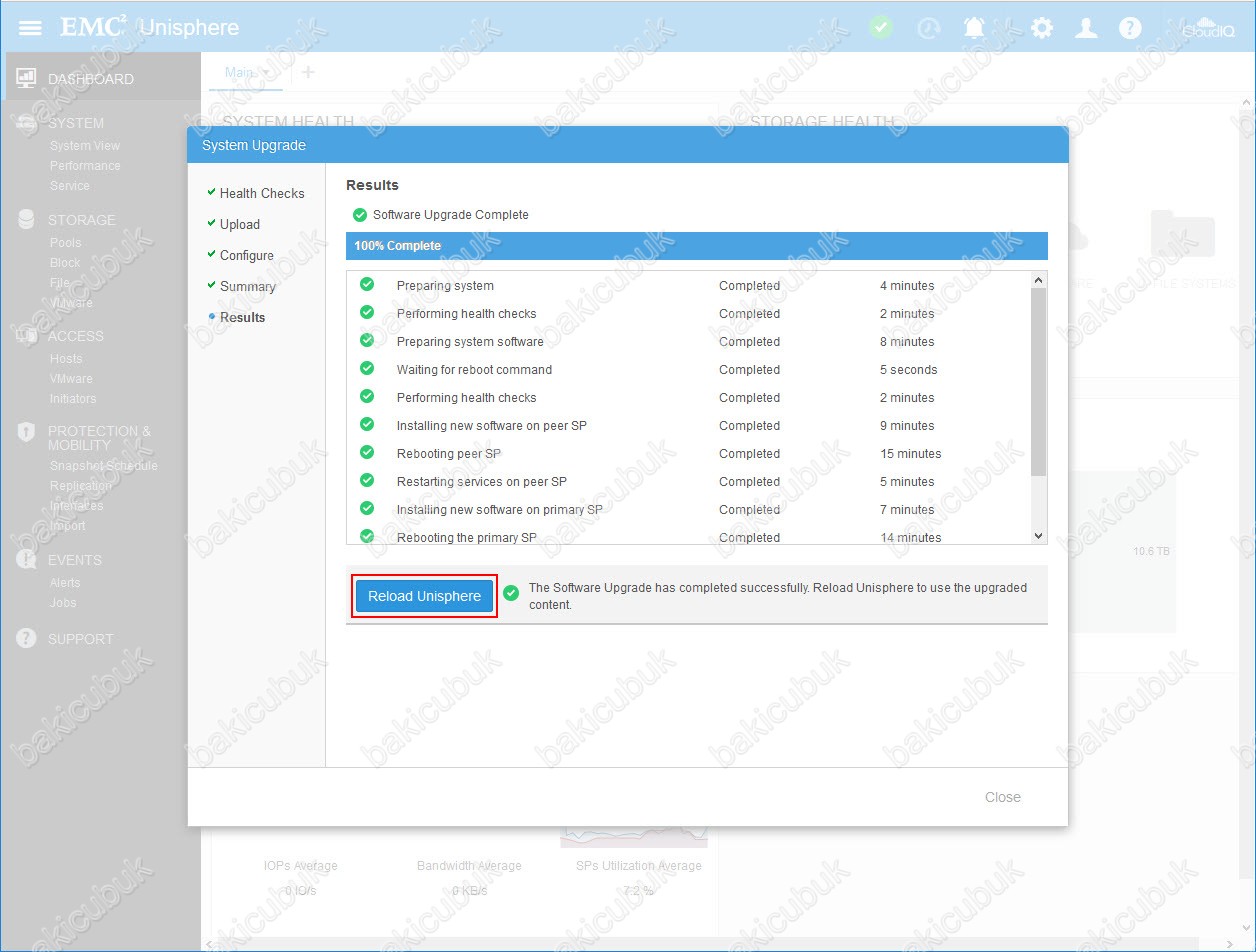This screenshot has height=952, width=1256.
Task: Open System View in sidebar
Action: (85, 146)
